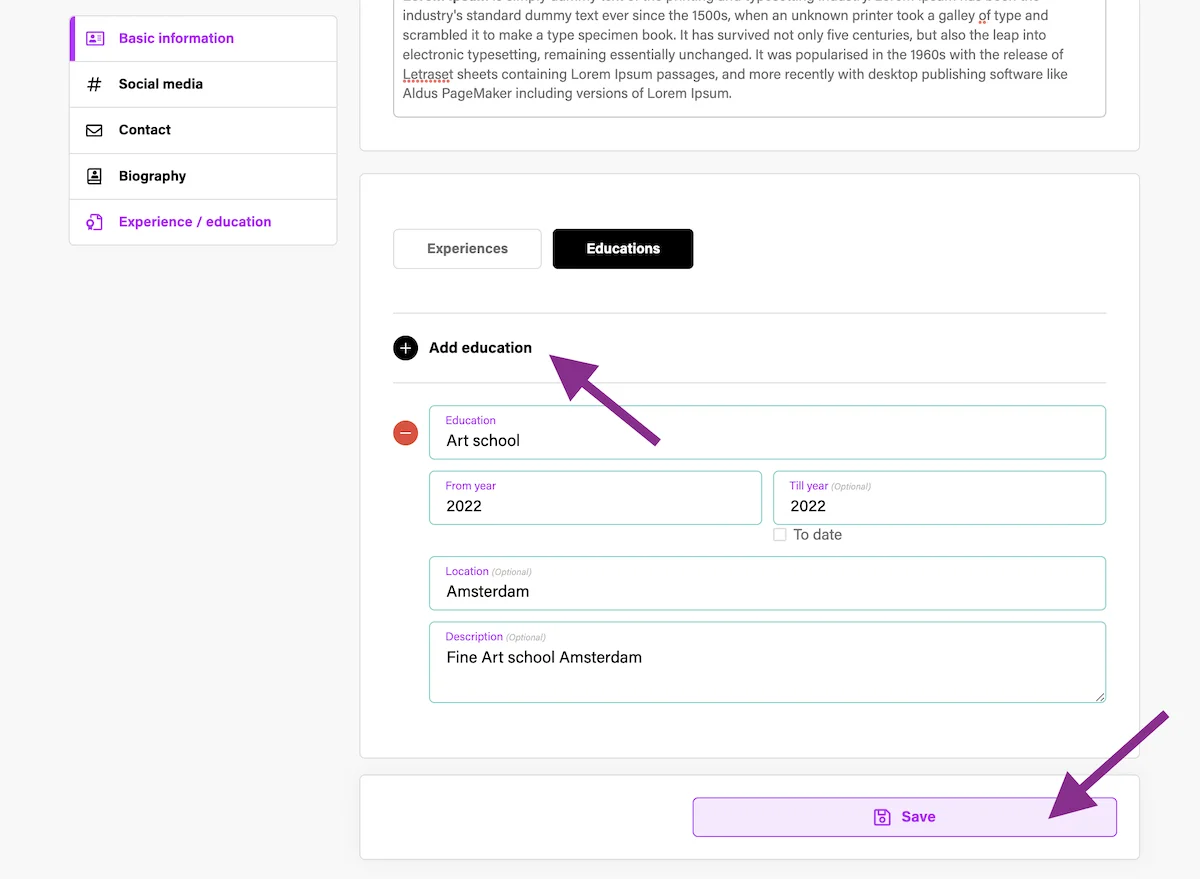Tick the To date checkbox

(x=780, y=535)
